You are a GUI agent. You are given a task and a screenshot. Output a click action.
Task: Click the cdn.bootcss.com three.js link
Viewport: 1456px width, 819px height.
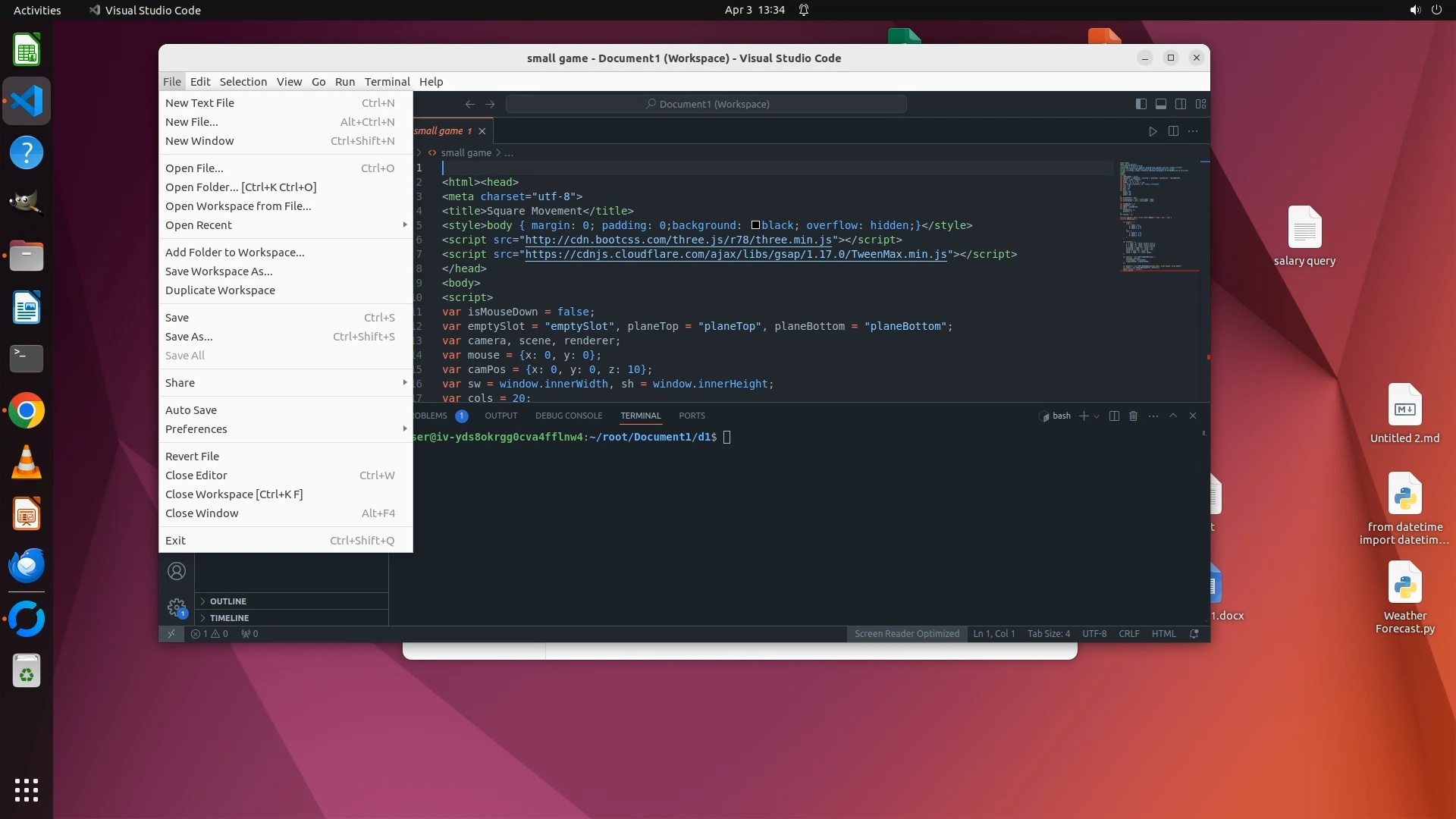pos(678,240)
